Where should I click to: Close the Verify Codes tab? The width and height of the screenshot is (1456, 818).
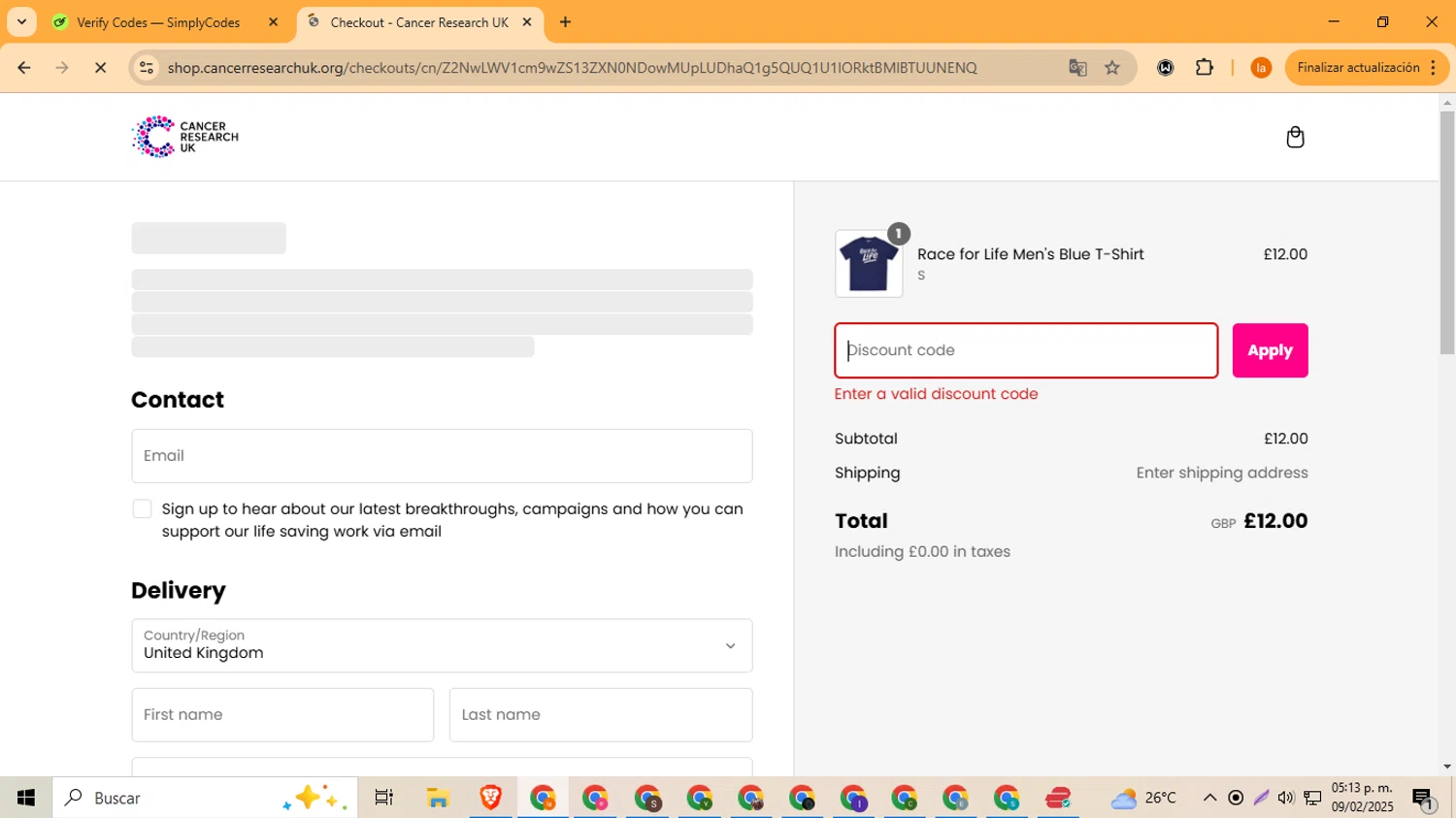(273, 22)
